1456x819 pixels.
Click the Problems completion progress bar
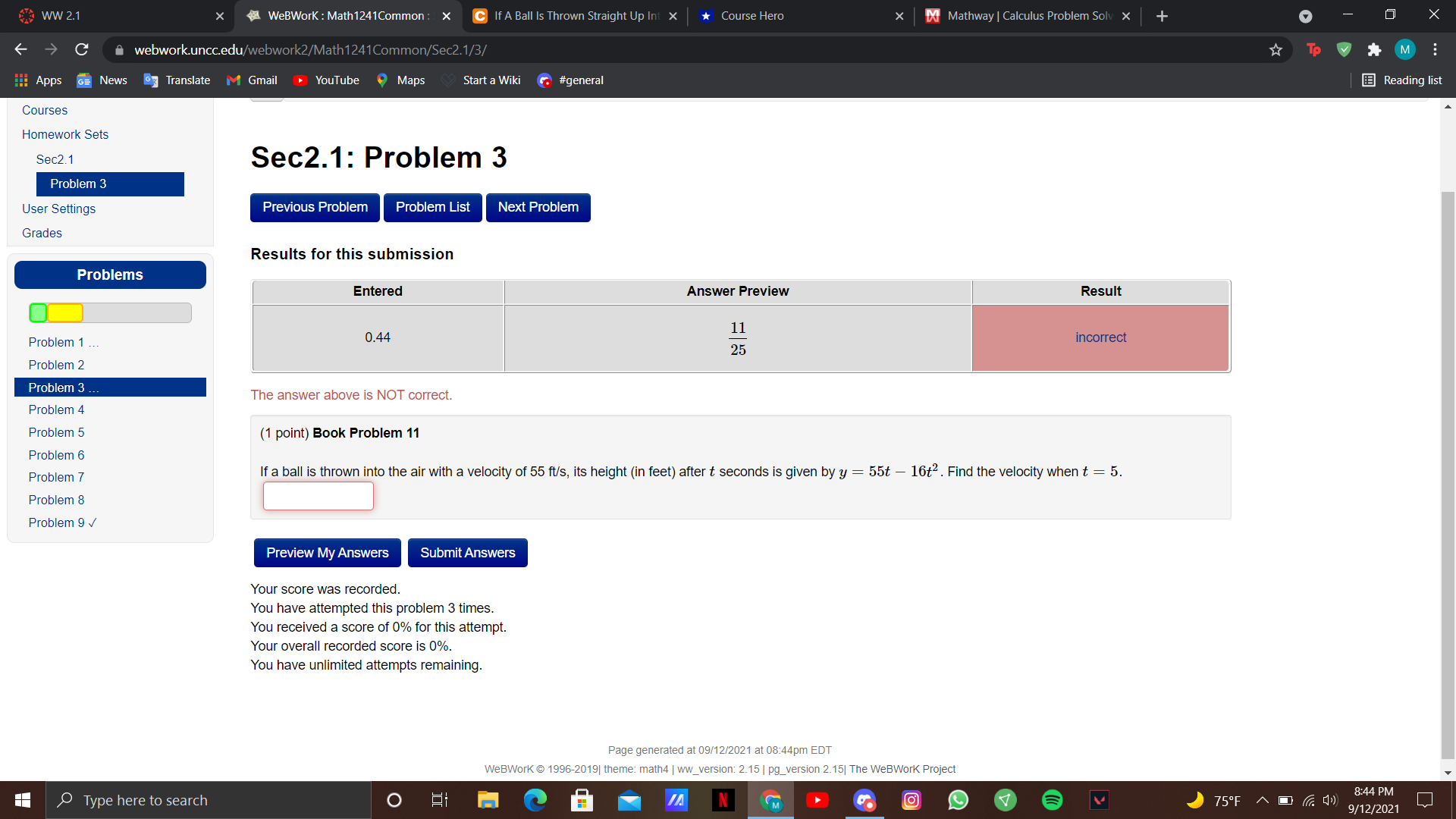pyautogui.click(x=109, y=312)
